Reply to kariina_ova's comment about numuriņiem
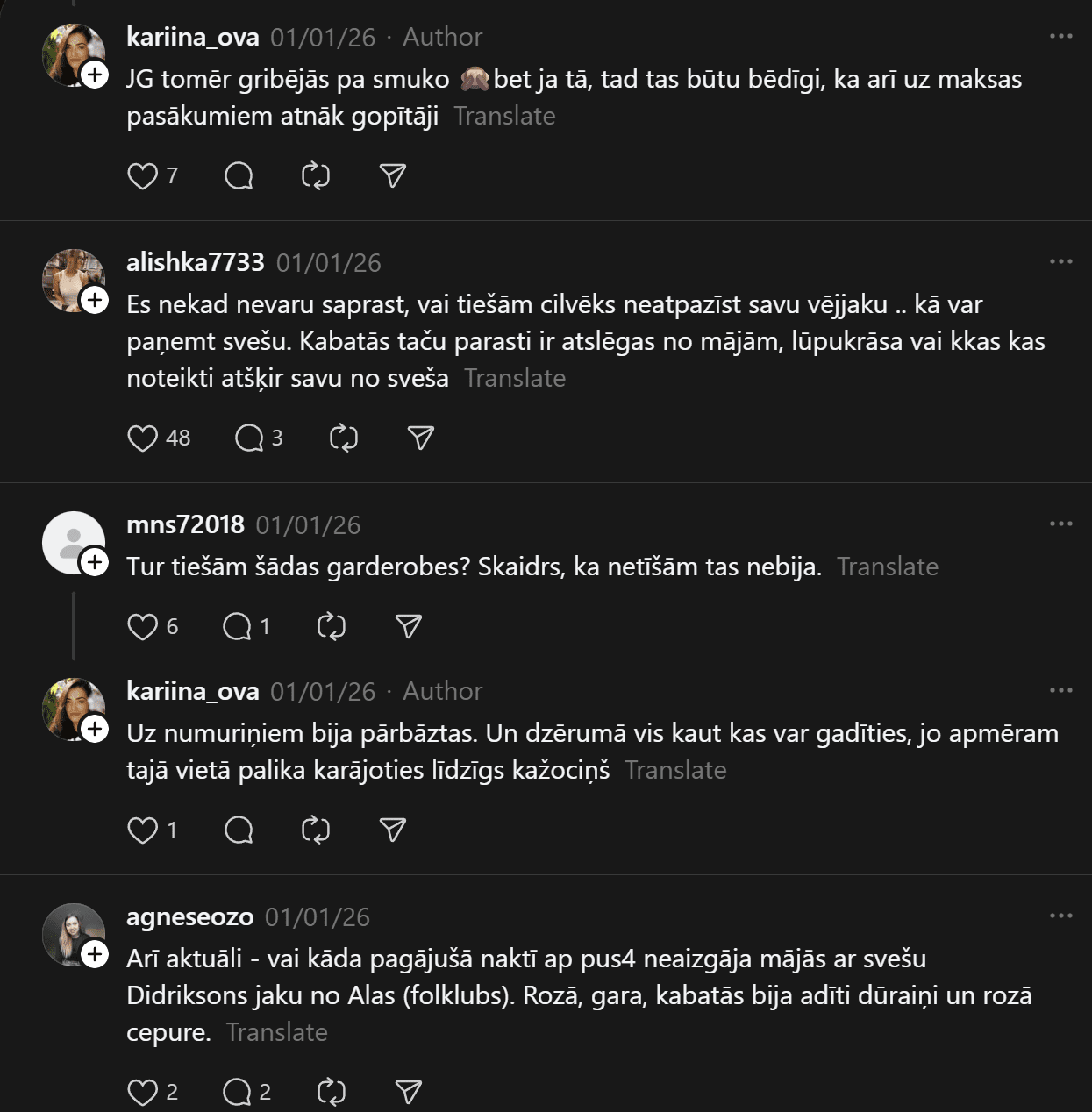Image resolution: width=1092 pixels, height=1112 pixels. pyautogui.click(x=239, y=830)
